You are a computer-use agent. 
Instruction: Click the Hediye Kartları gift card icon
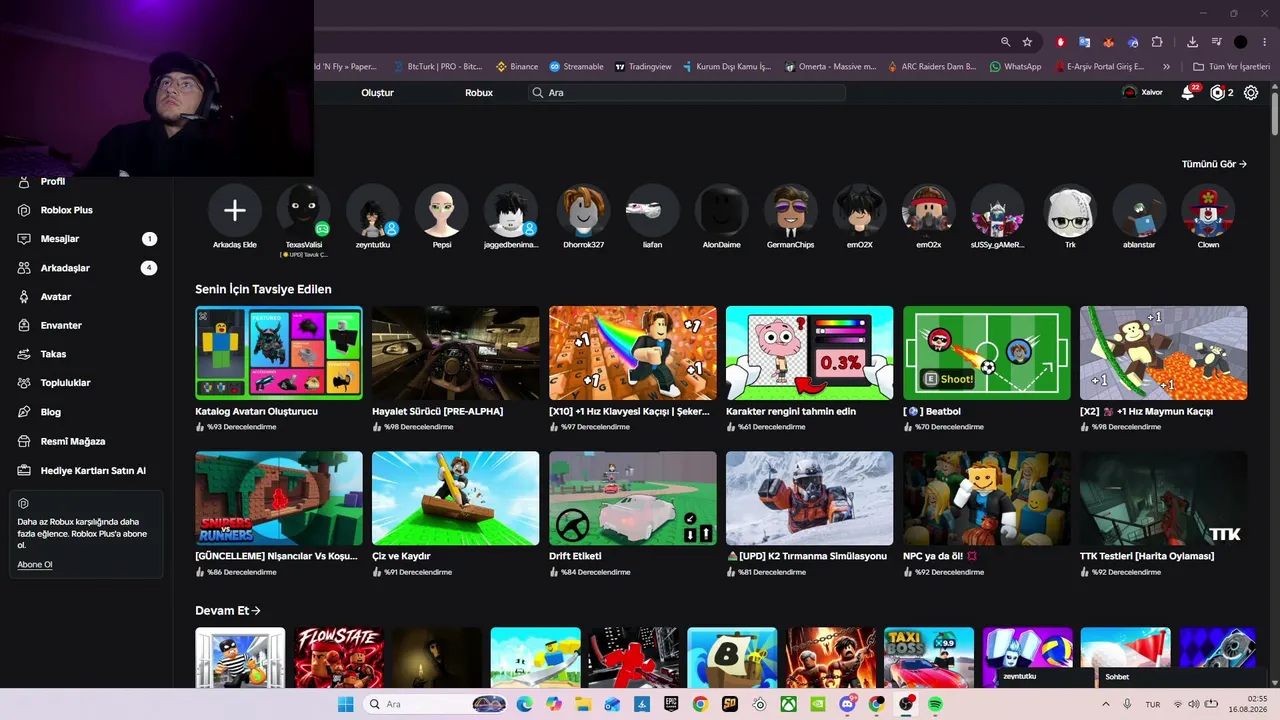point(24,470)
